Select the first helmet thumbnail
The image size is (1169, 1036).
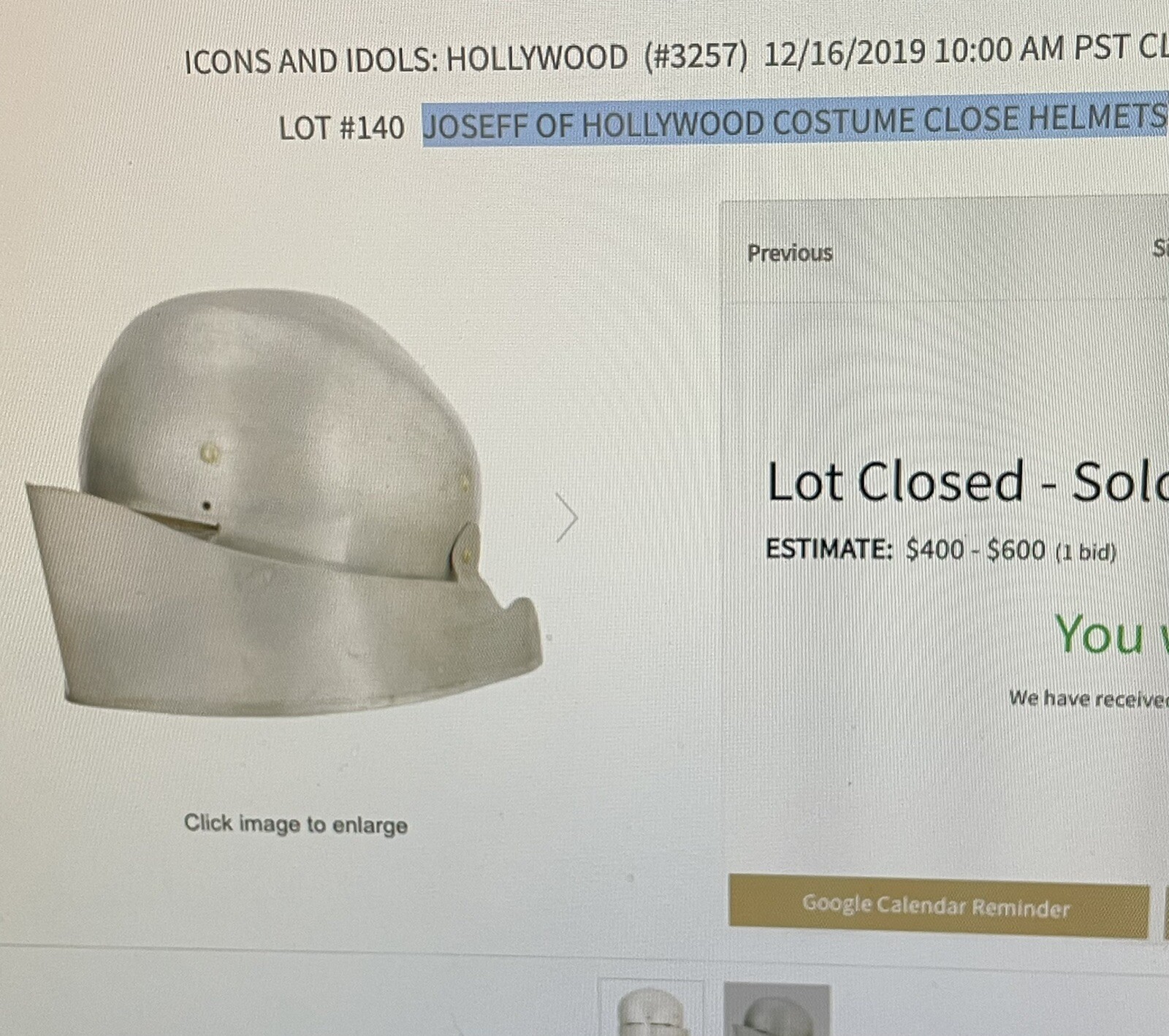pos(650,1008)
